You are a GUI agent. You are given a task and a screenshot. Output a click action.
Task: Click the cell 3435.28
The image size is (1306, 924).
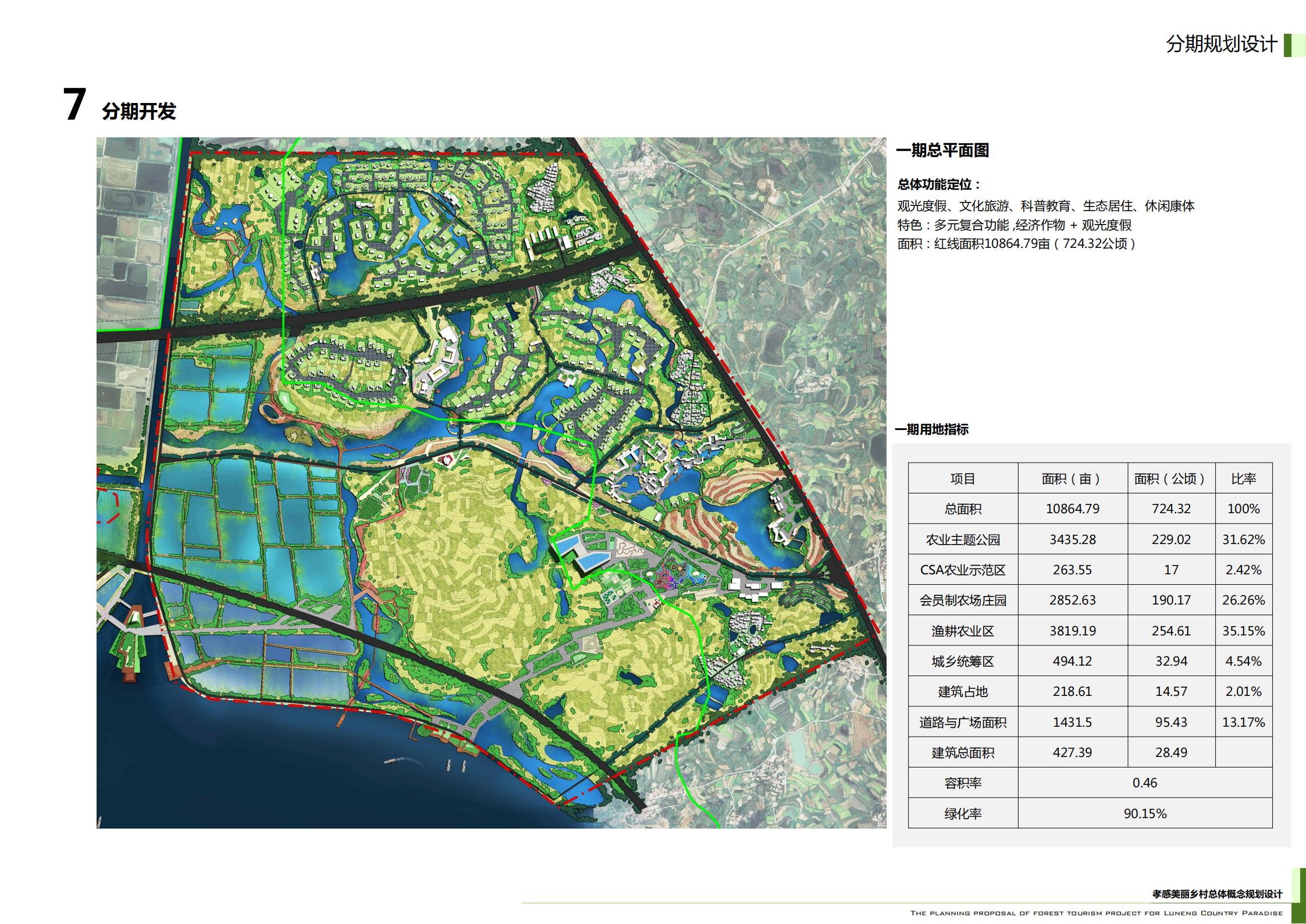[x=1072, y=540]
